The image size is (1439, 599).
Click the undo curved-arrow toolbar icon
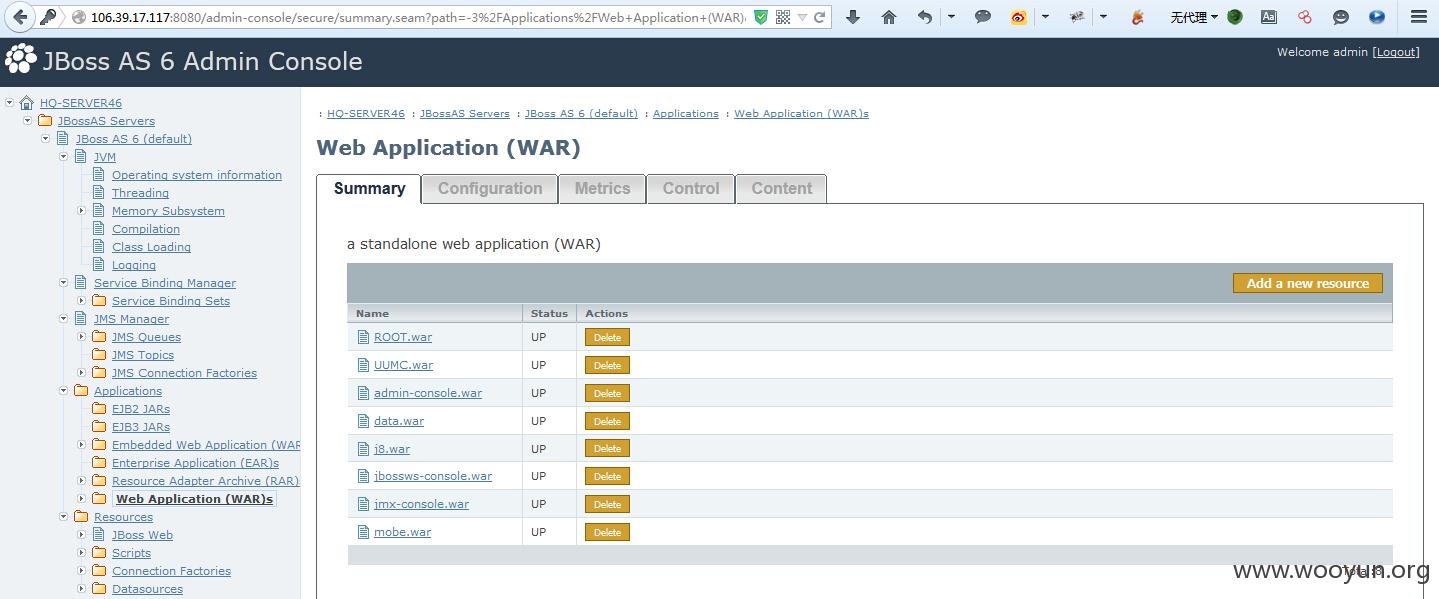[x=925, y=17]
